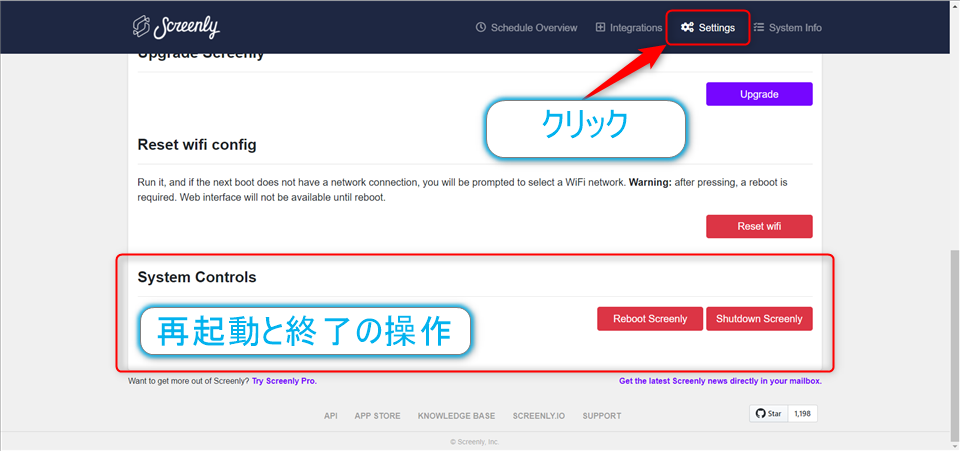The image size is (960, 451).
Task: Open the Screenly news mailbox link
Action: [720, 381]
